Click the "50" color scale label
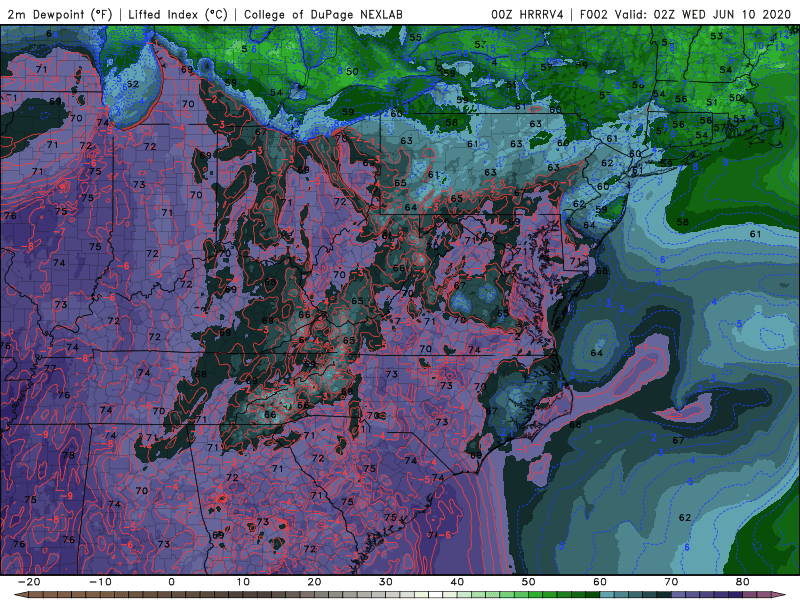The image size is (800, 600). [529, 582]
